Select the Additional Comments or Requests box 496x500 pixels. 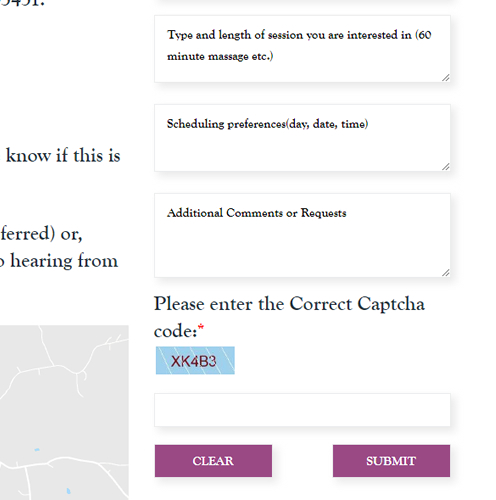pyautogui.click(x=302, y=235)
